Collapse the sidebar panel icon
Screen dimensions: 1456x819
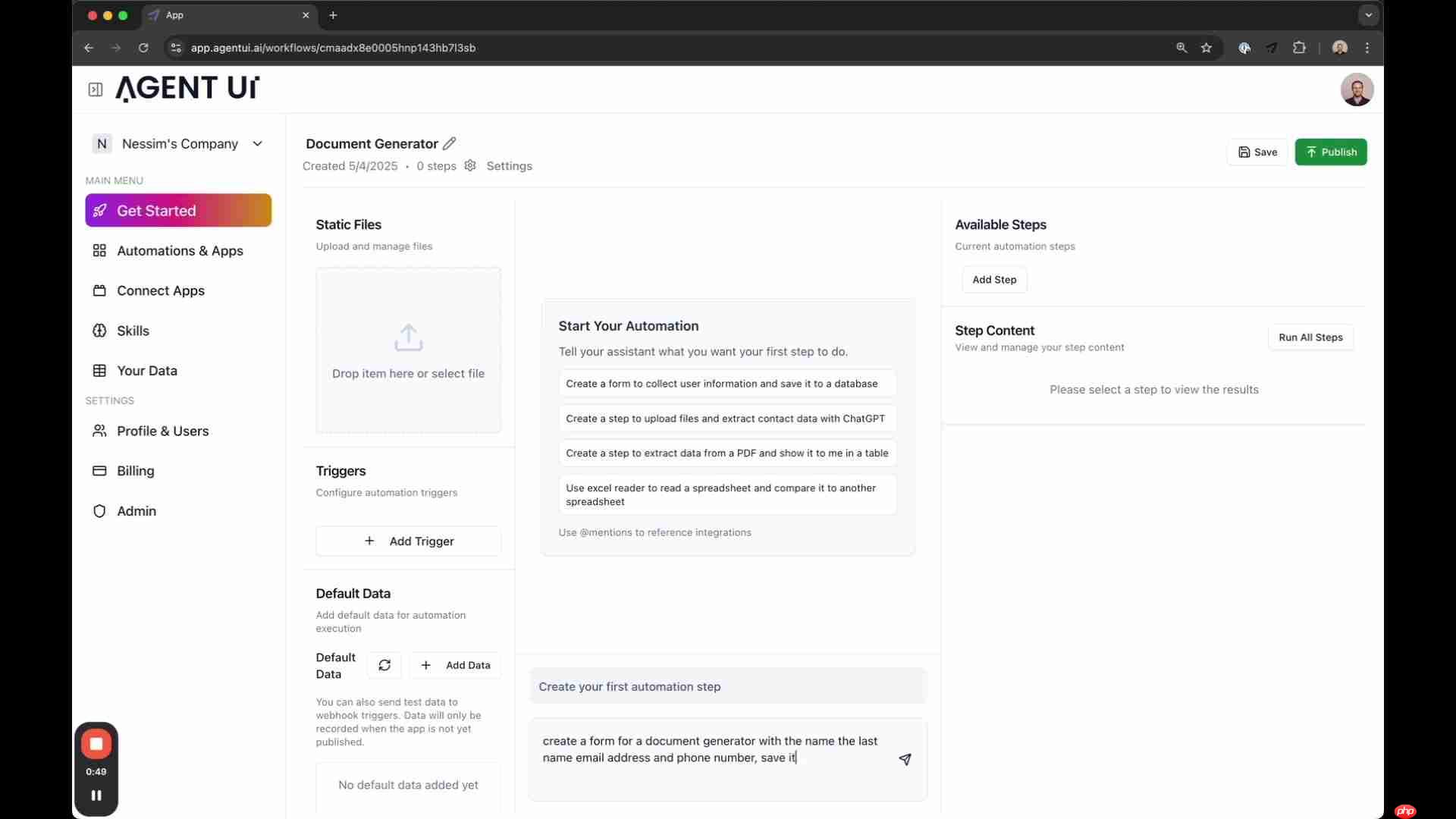[96, 89]
